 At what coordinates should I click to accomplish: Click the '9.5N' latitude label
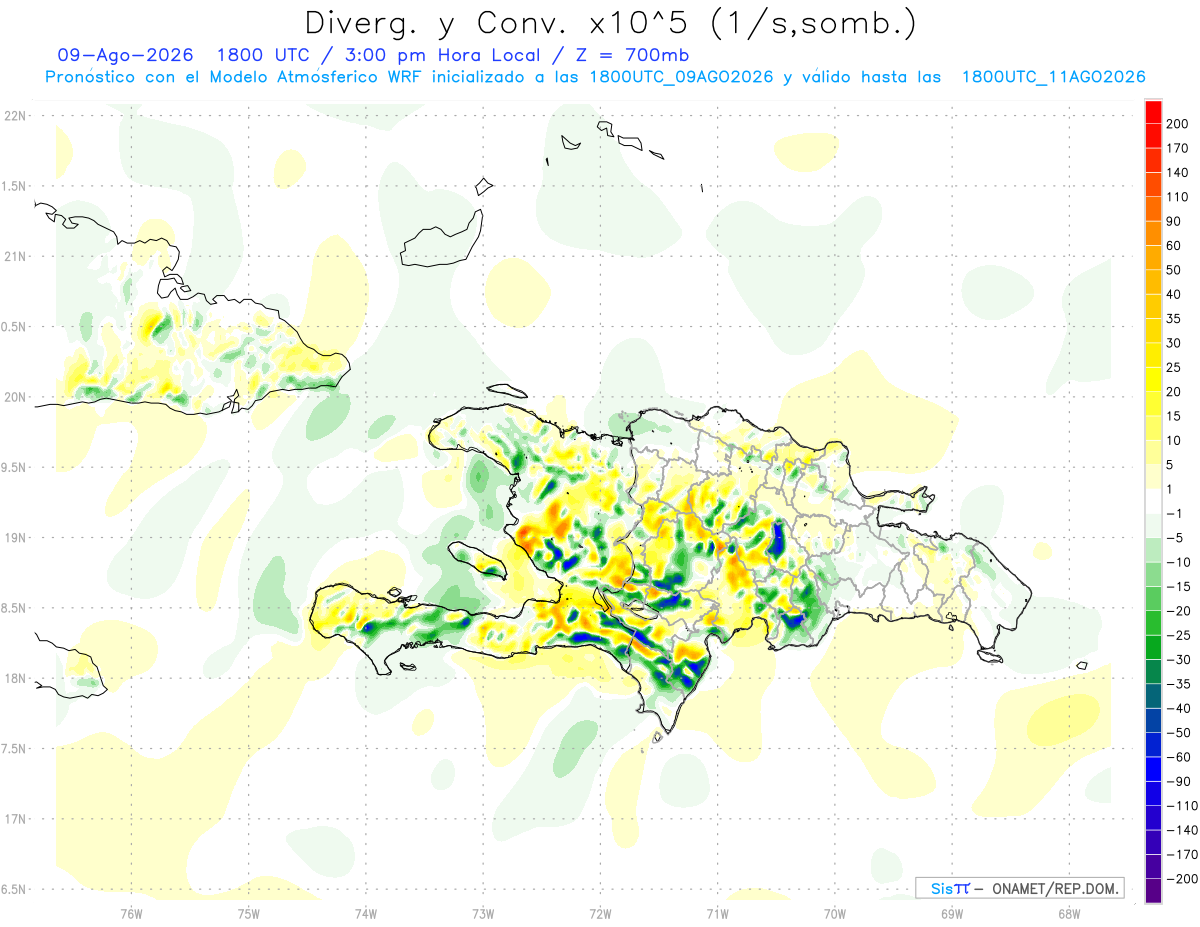pos(14,468)
